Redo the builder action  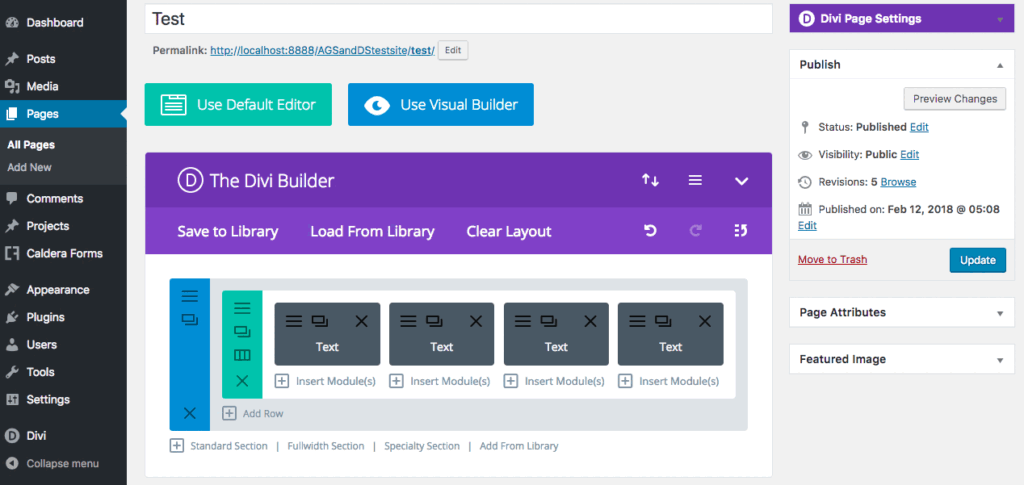click(696, 230)
